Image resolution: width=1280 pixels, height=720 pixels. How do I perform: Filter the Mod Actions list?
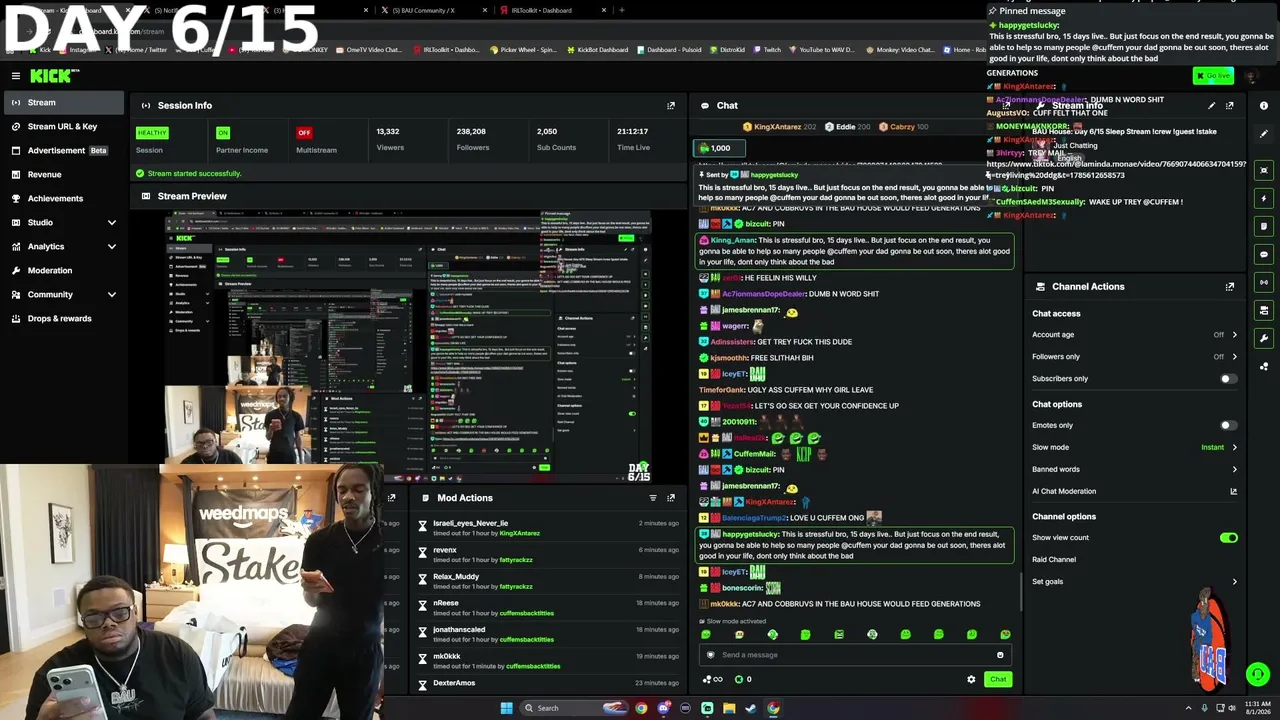653,498
